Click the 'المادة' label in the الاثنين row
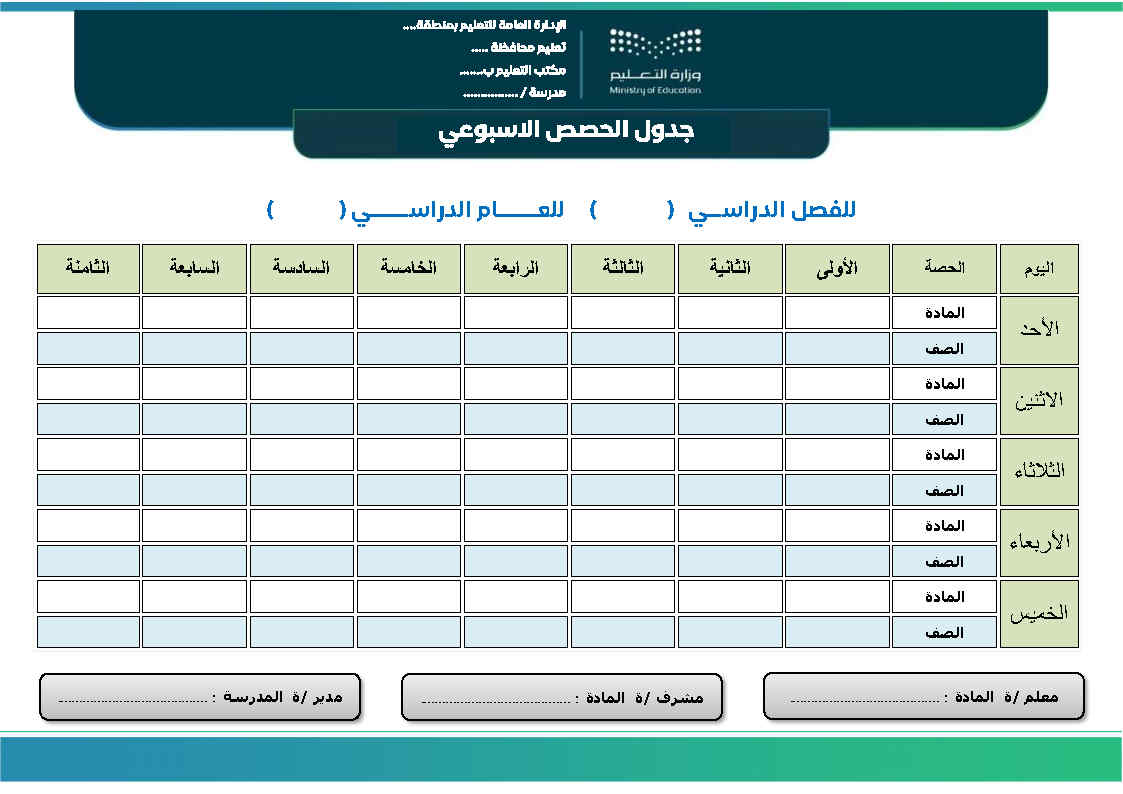 point(944,384)
